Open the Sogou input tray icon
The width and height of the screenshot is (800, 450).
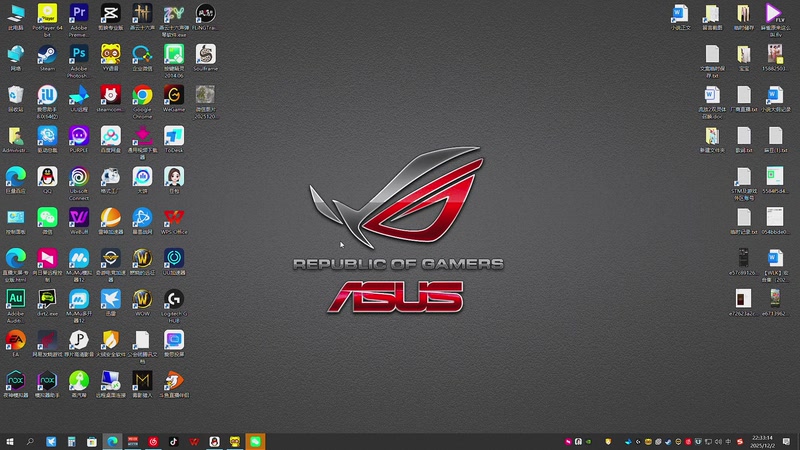(x=739, y=441)
